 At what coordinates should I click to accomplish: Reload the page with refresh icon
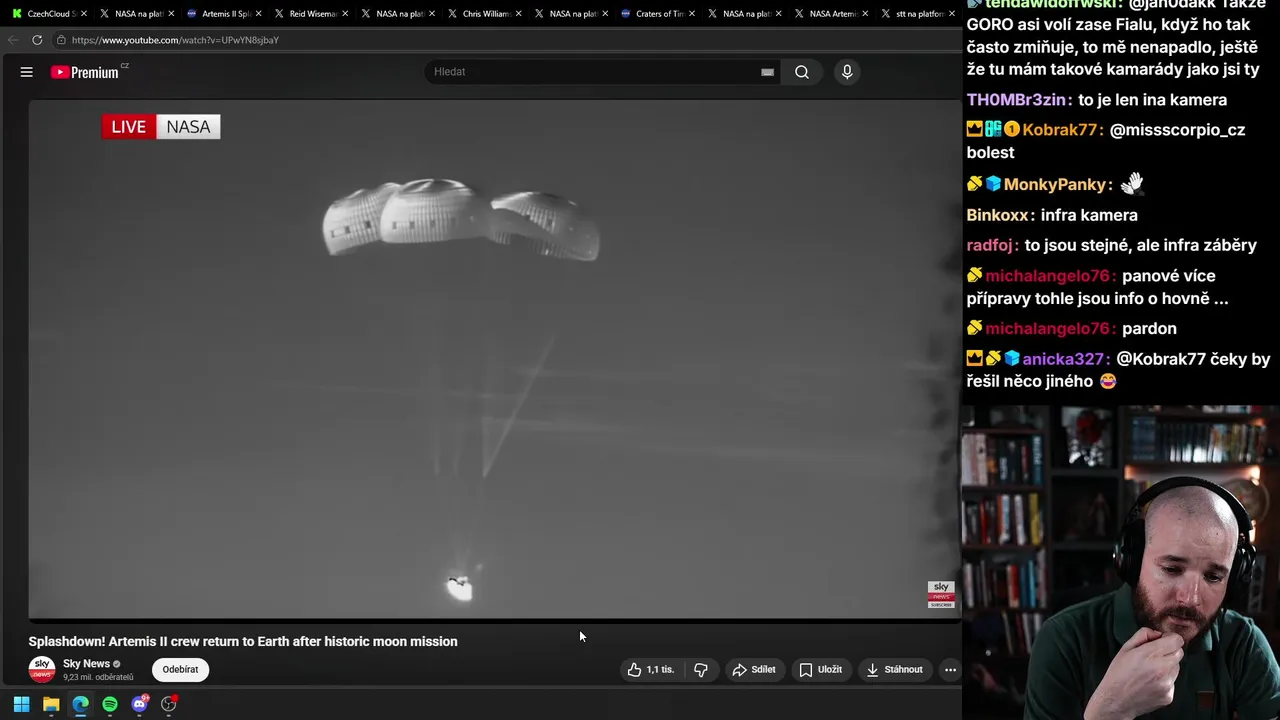(37, 40)
